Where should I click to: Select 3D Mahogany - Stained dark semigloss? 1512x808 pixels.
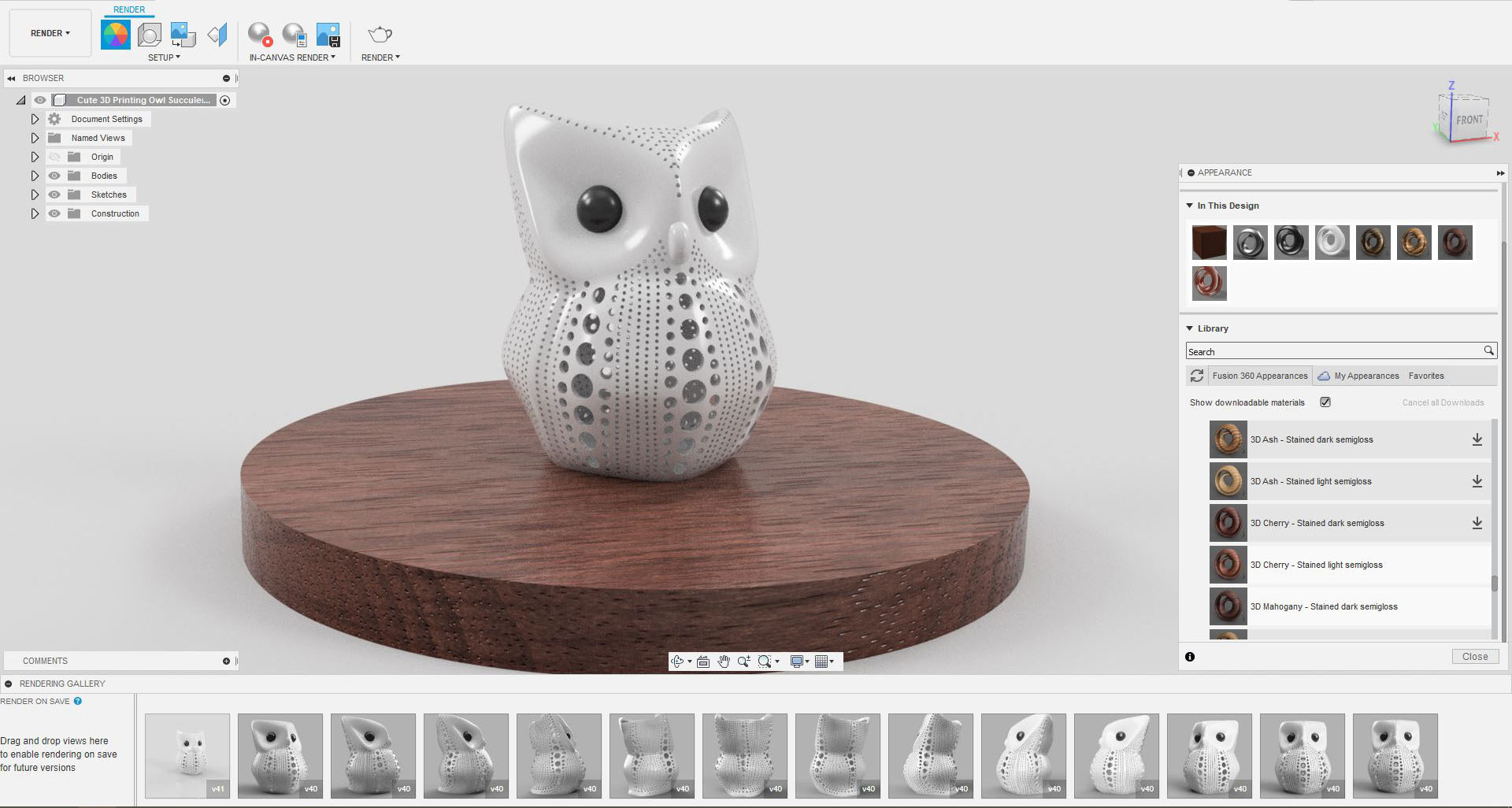pyautogui.click(x=1350, y=606)
